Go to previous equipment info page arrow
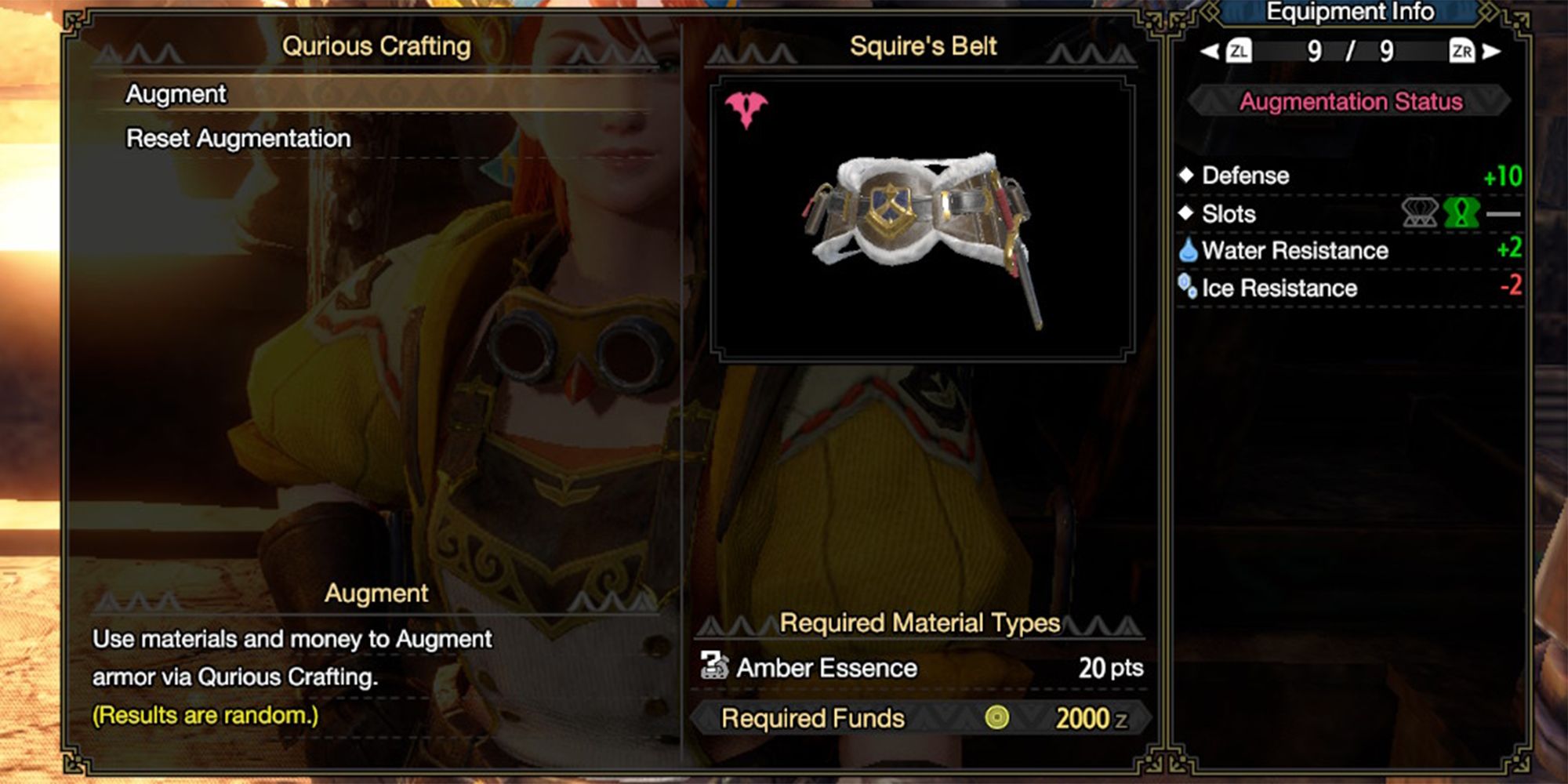Image resolution: width=1568 pixels, height=784 pixels. click(1210, 51)
